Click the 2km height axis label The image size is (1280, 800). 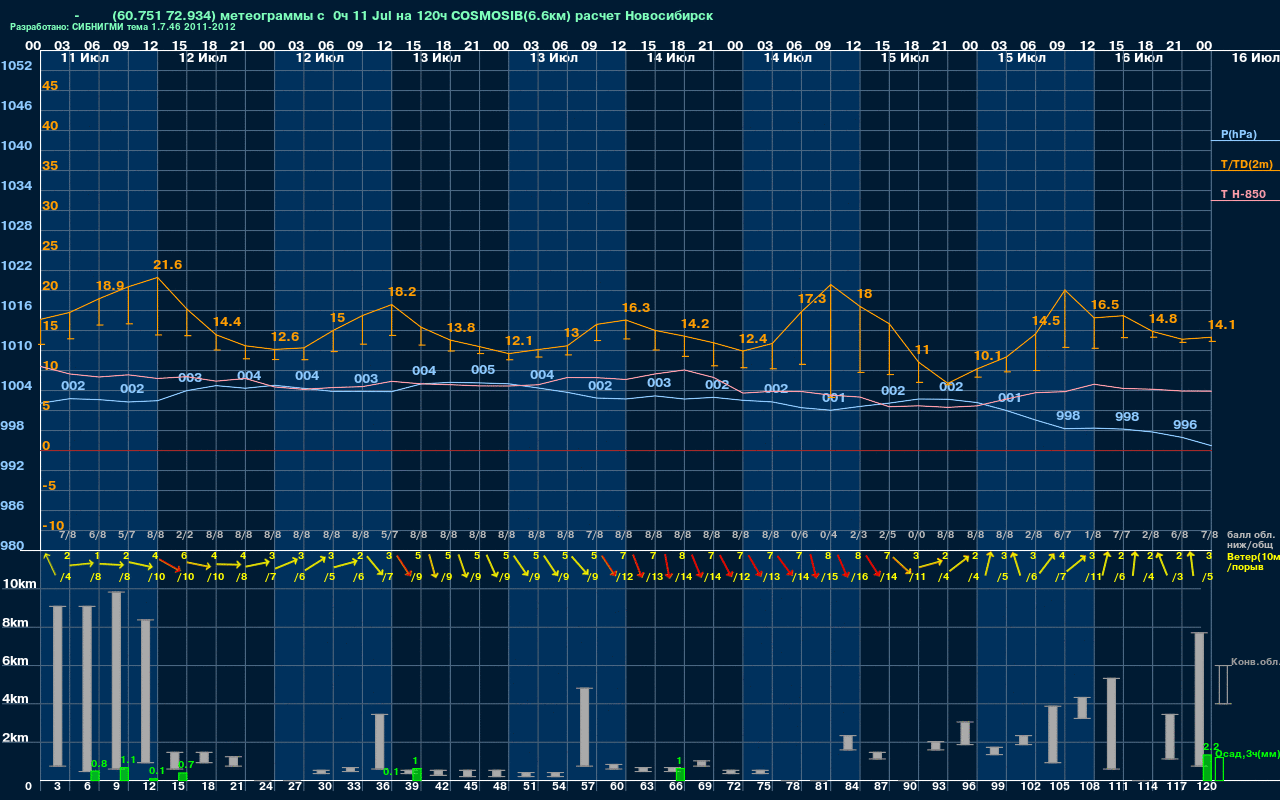pyautogui.click(x=17, y=739)
